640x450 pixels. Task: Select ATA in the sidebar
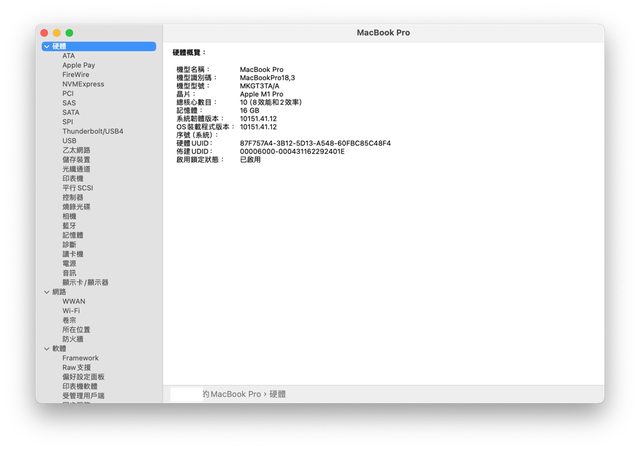coord(69,56)
